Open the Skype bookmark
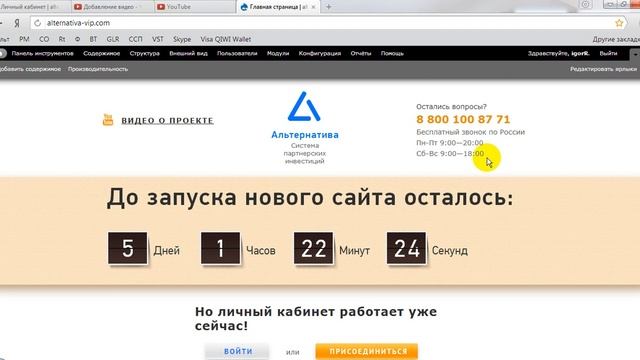Screen dimensions: 640x360 point(182,39)
